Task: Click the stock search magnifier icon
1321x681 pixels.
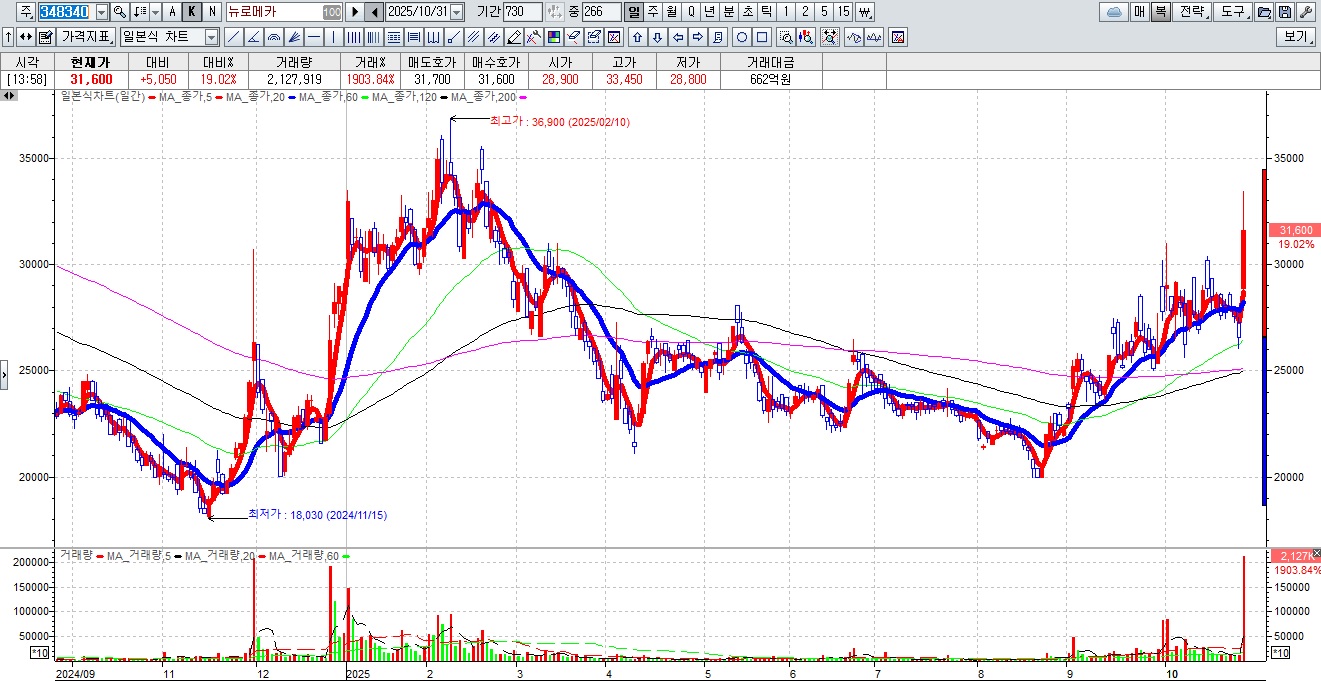Action: [119, 12]
